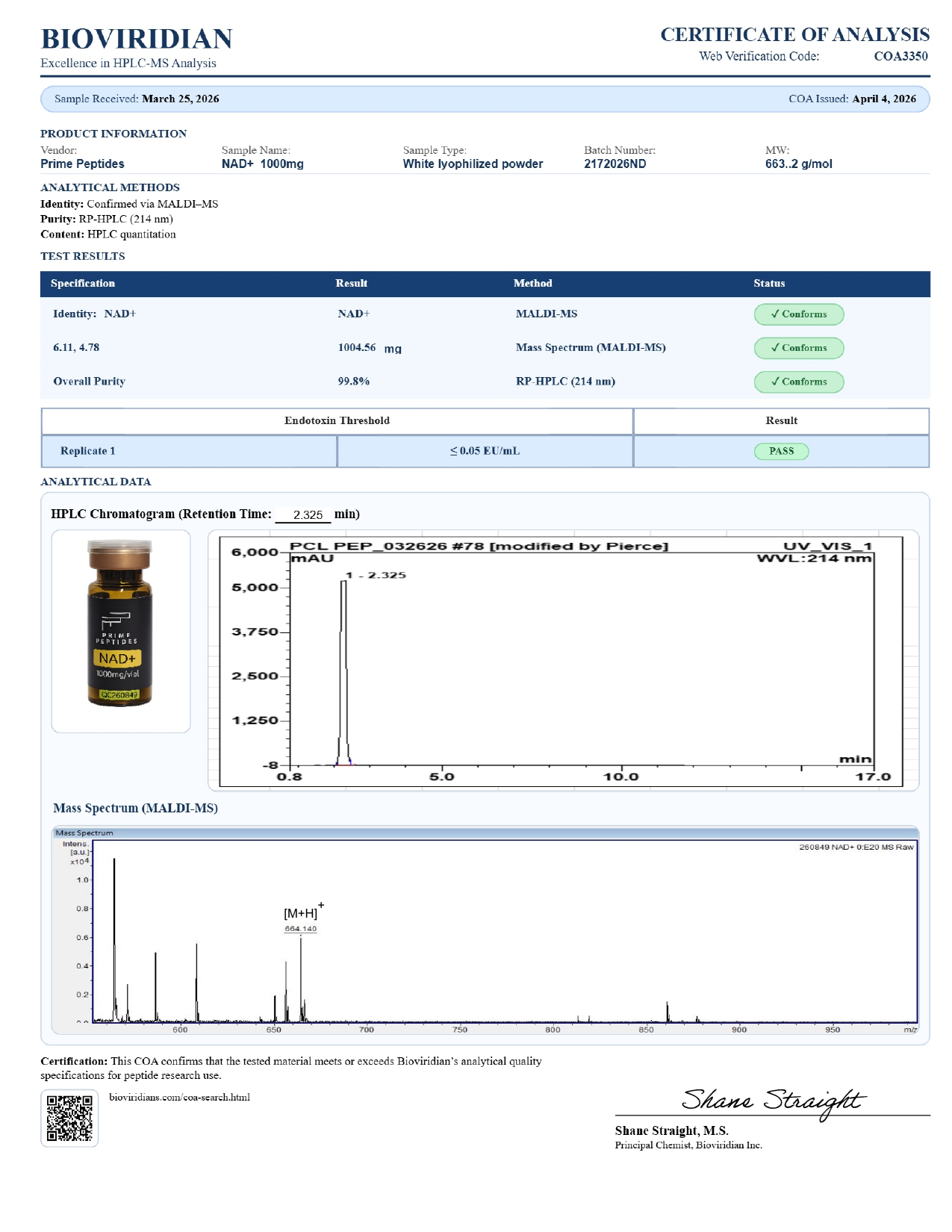The height and width of the screenshot is (1232, 952).
Task: Click the peak label 1 - 2.325
Action: click(x=376, y=575)
